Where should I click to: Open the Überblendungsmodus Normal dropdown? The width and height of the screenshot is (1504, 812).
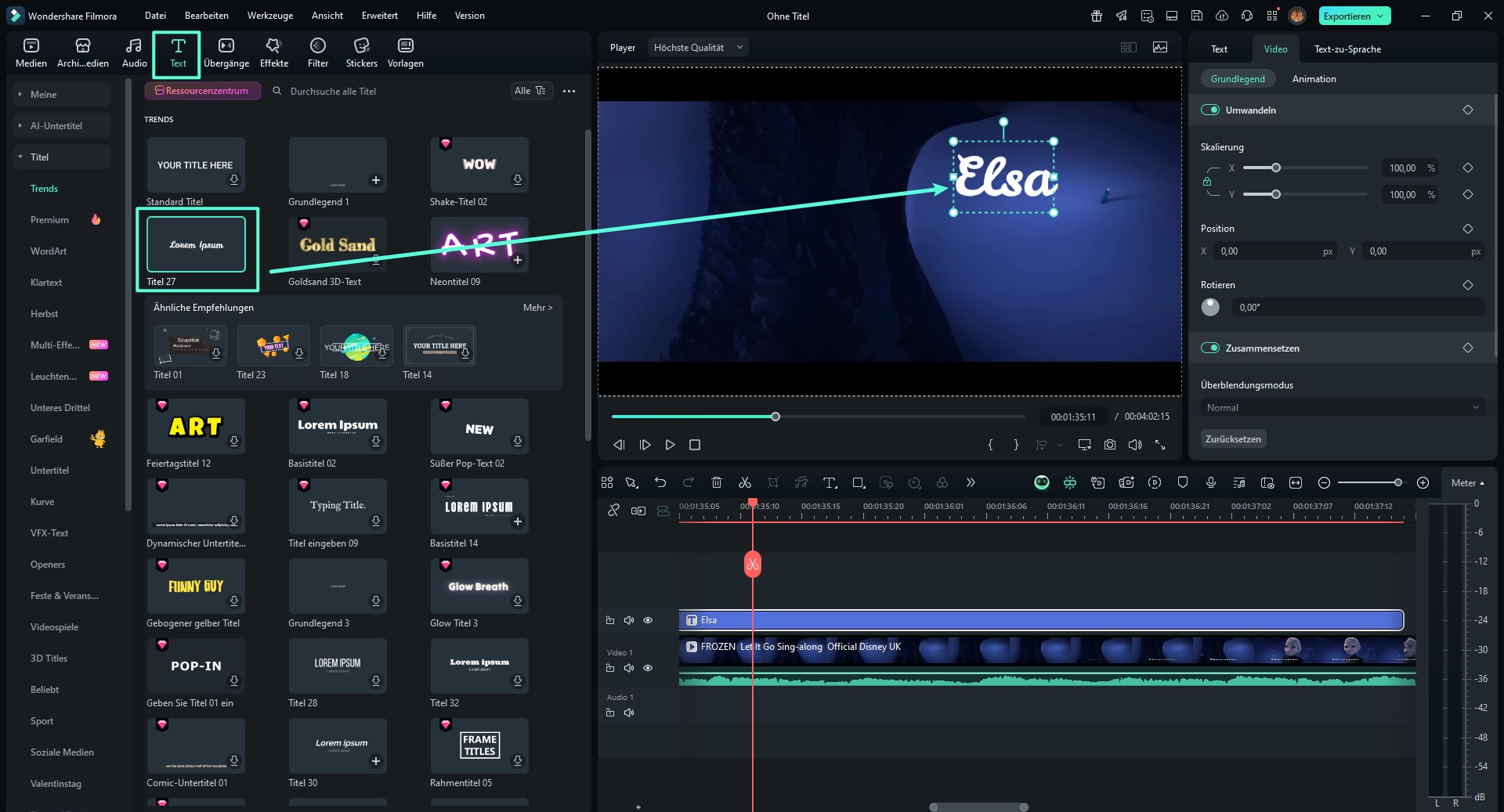[1343, 407]
